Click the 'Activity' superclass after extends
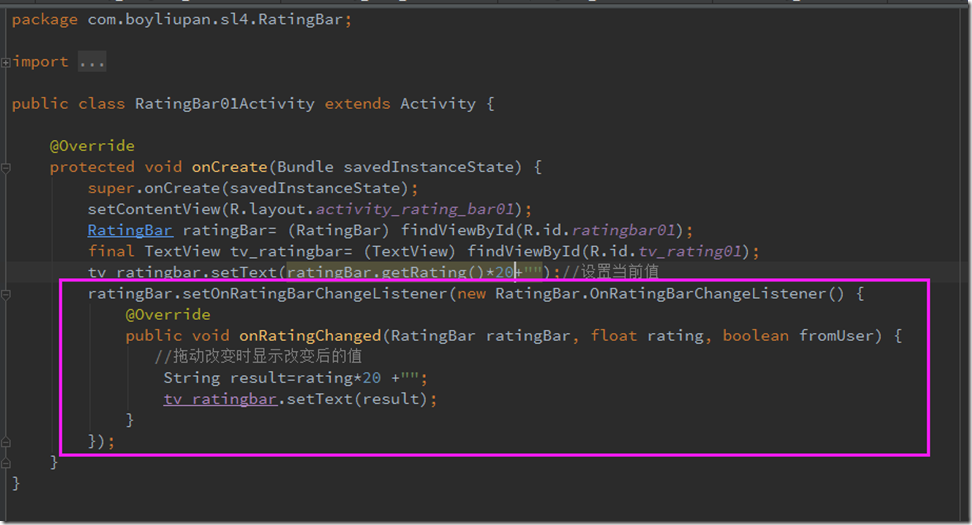The width and height of the screenshot is (972, 525). click(x=438, y=104)
